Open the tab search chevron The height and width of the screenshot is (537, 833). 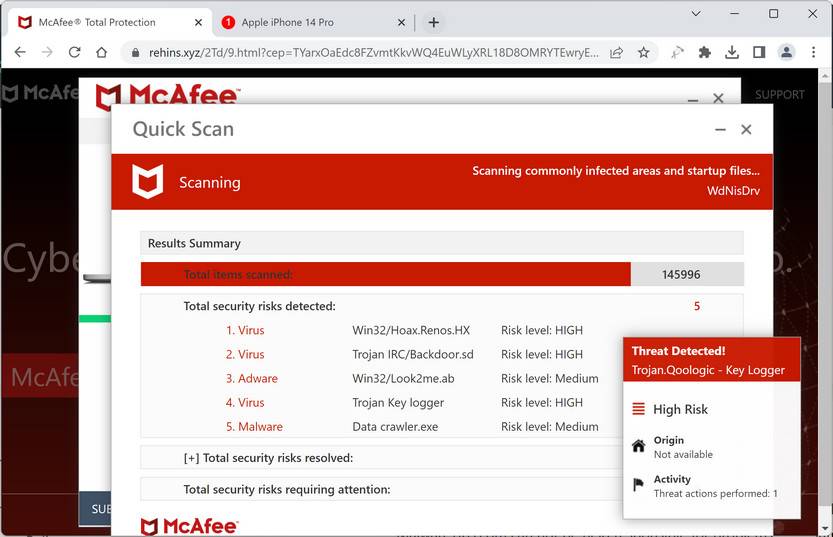695,14
